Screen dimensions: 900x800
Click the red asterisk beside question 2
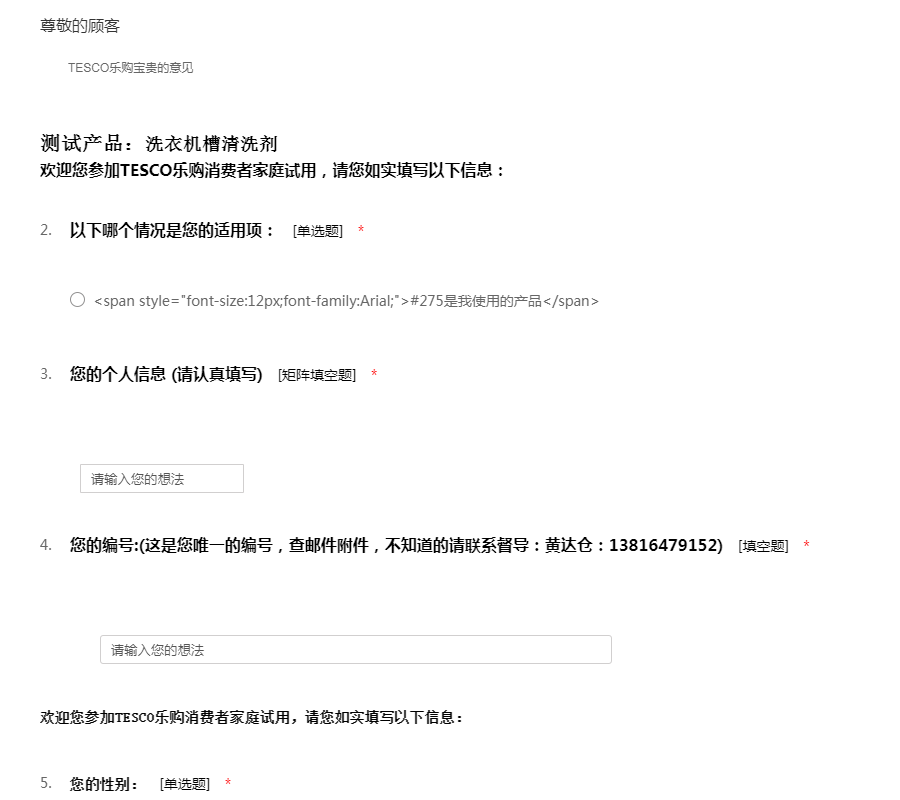tap(361, 232)
